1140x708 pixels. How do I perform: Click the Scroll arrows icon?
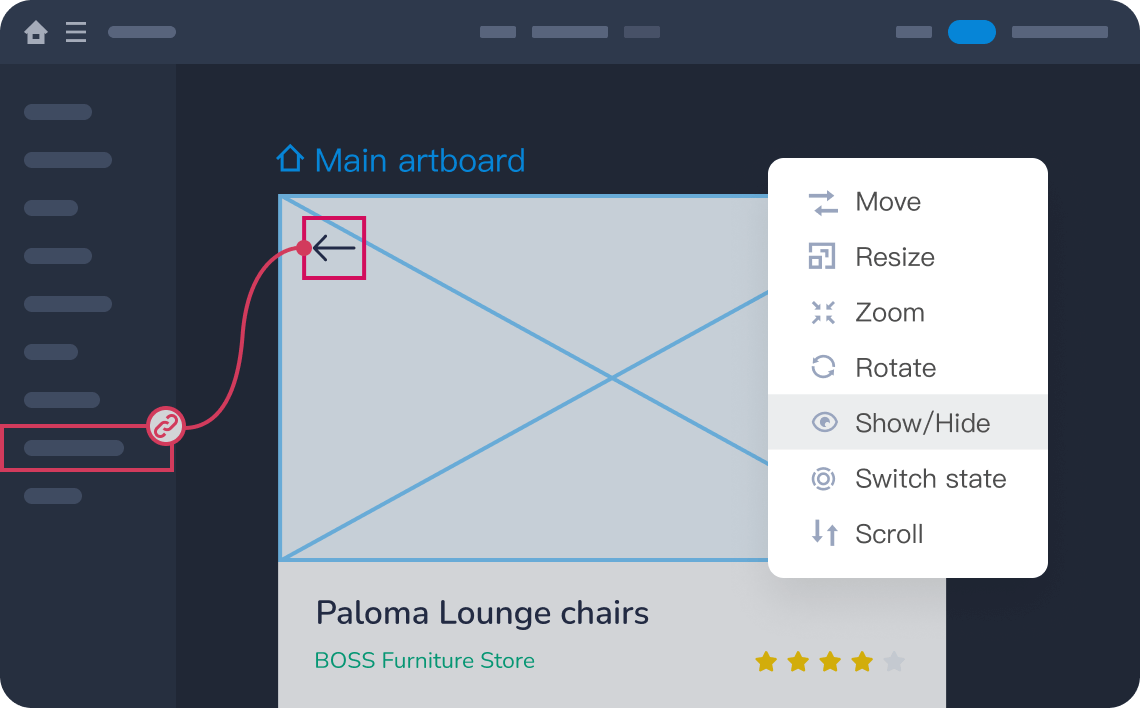(823, 533)
